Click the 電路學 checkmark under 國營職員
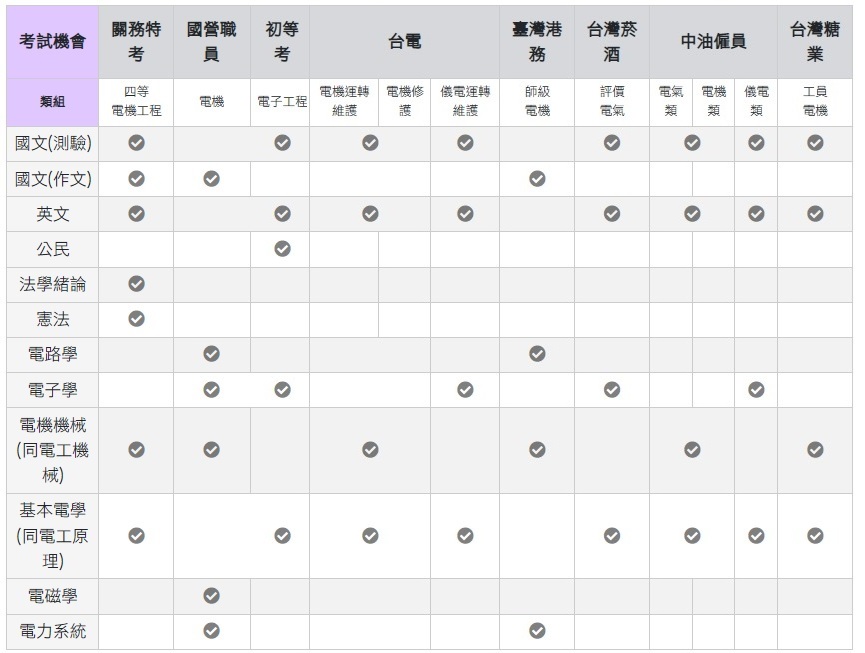 (211, 354)
